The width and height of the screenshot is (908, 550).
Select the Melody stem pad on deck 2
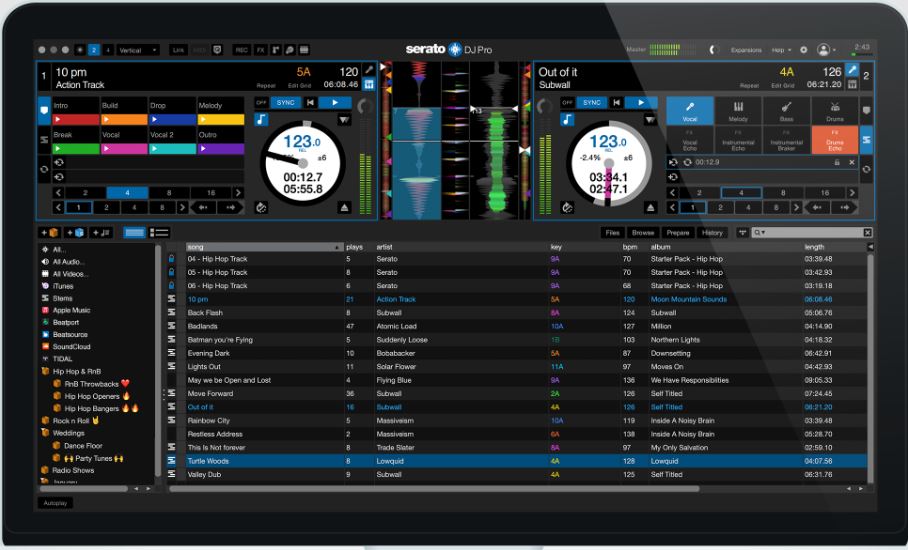(738, 111)
